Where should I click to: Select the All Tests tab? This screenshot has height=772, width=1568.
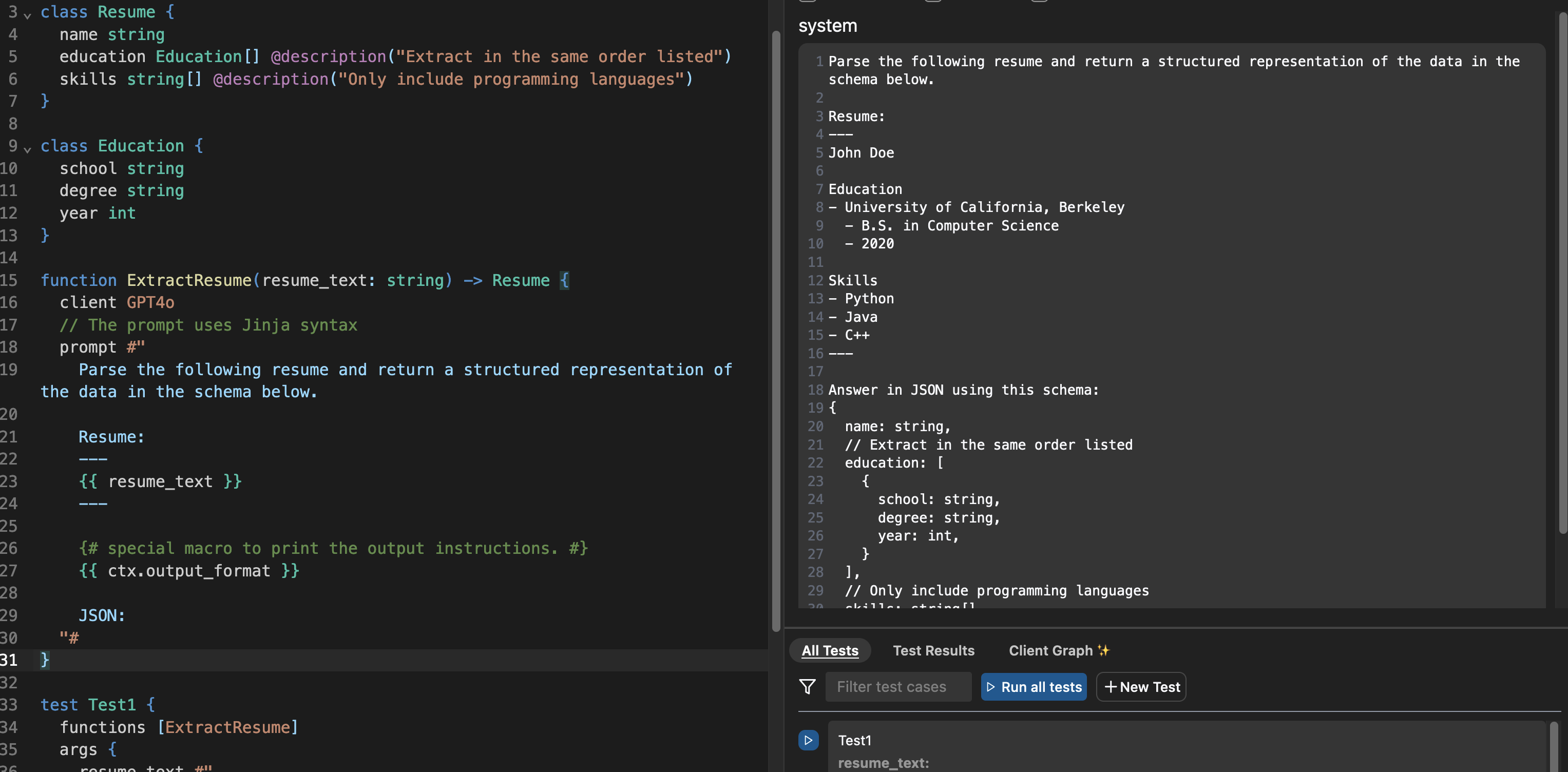point(830,650)
